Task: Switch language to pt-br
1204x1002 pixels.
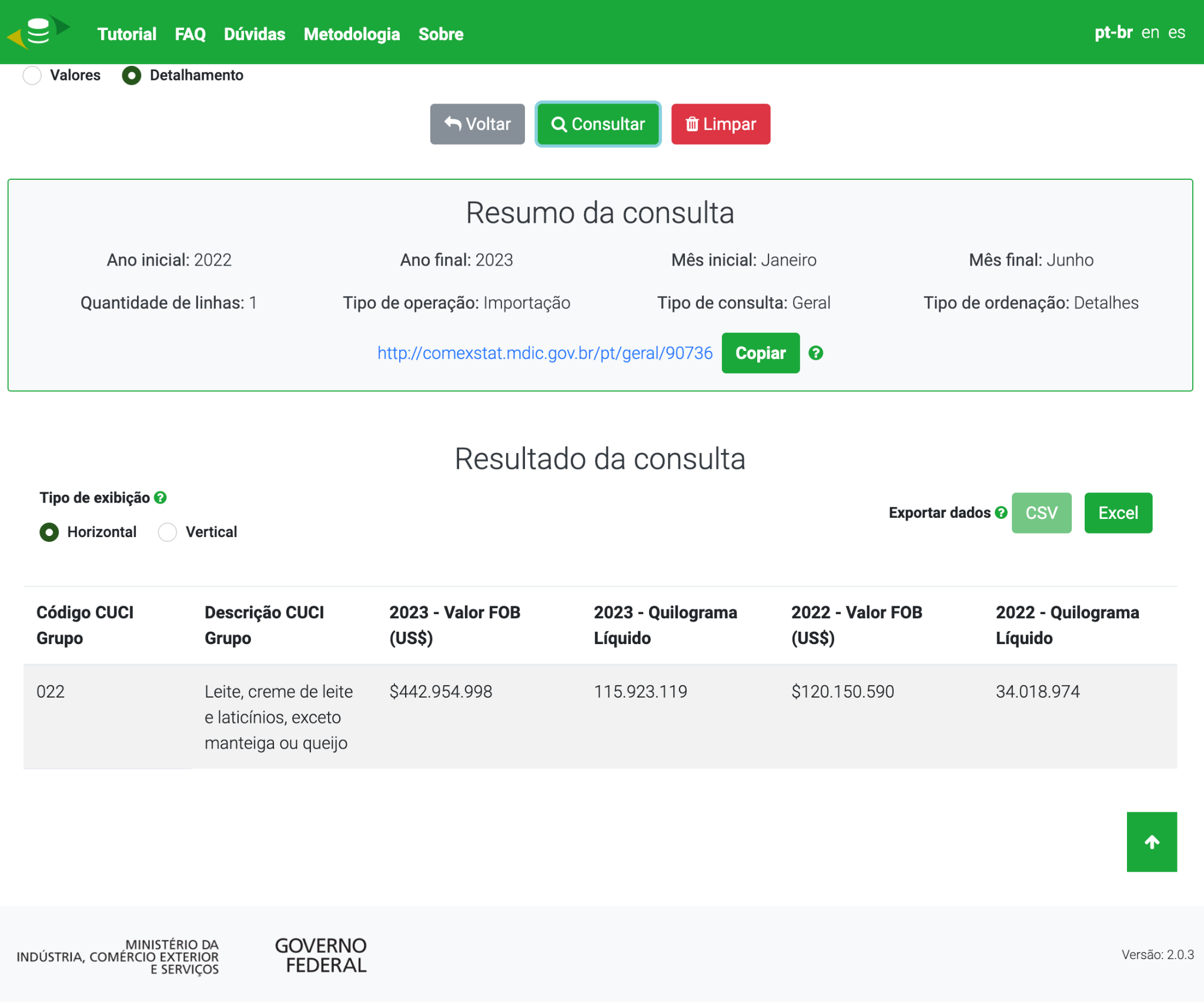Action: 1113,32
